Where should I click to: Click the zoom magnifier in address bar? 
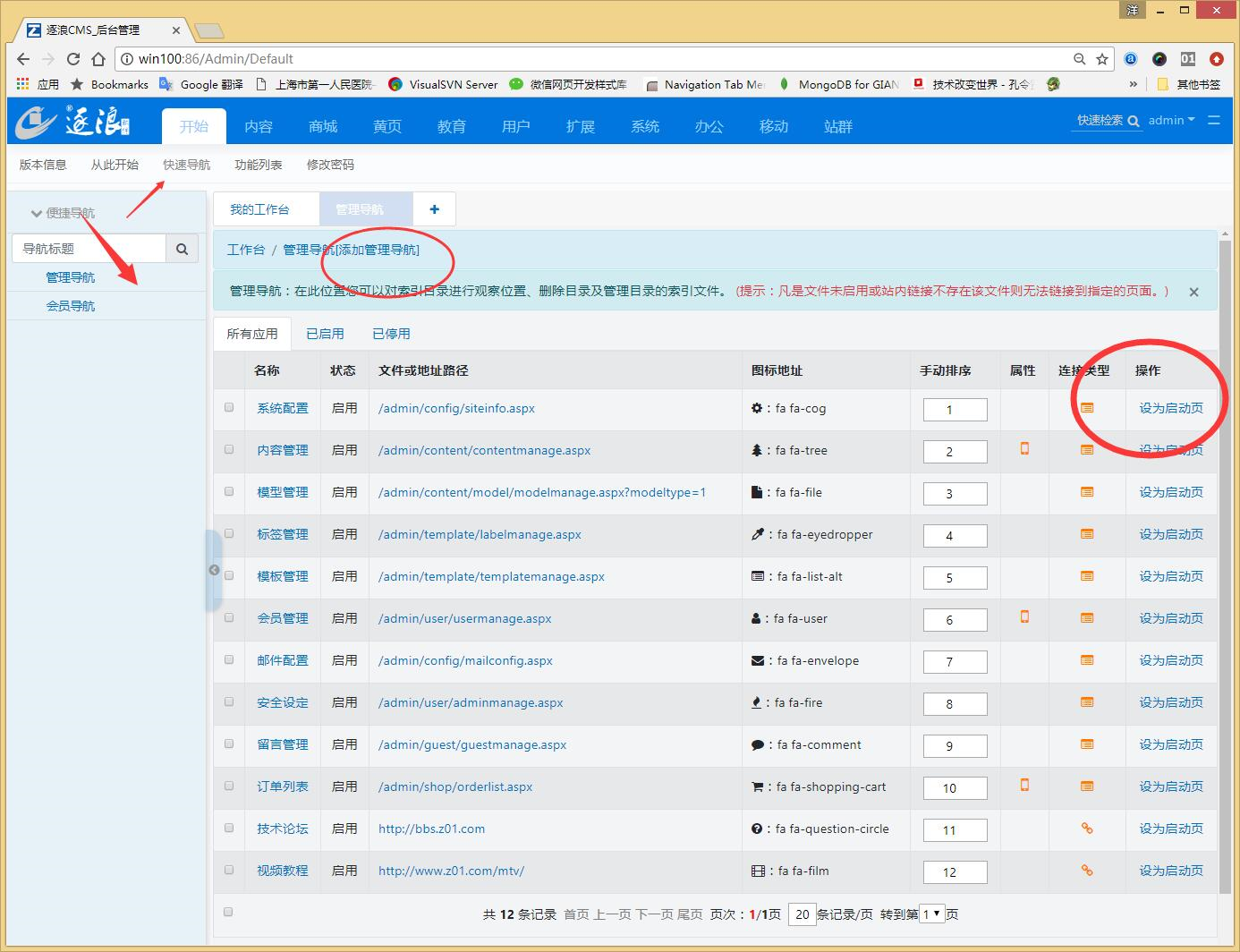click(x=1080, y=59)
